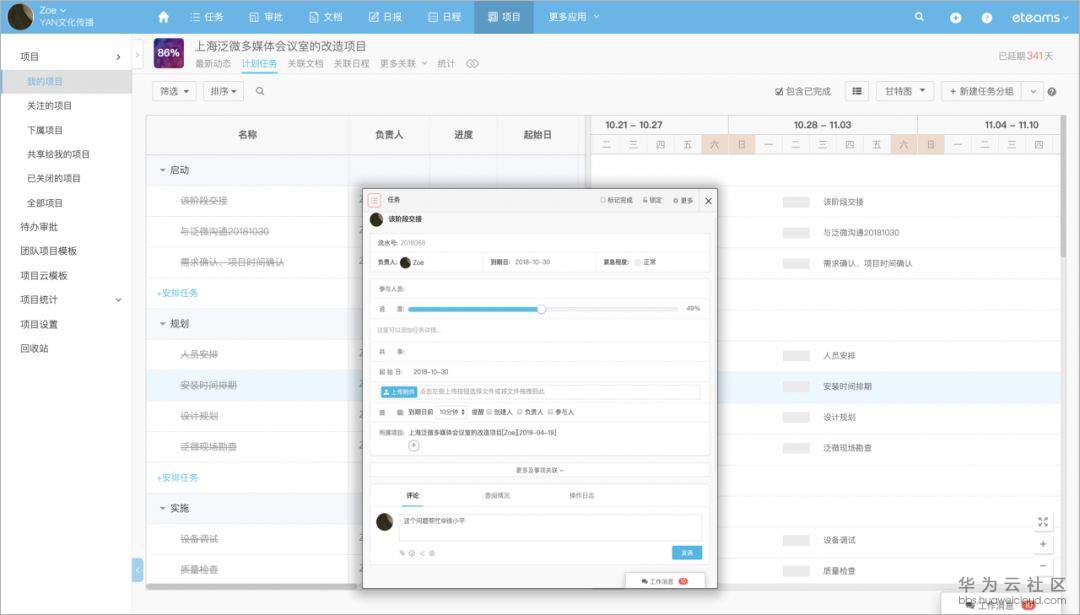Click the blue 发表 publish comment button
Viewport: 1080px width, 615px height.
point(687,552)
